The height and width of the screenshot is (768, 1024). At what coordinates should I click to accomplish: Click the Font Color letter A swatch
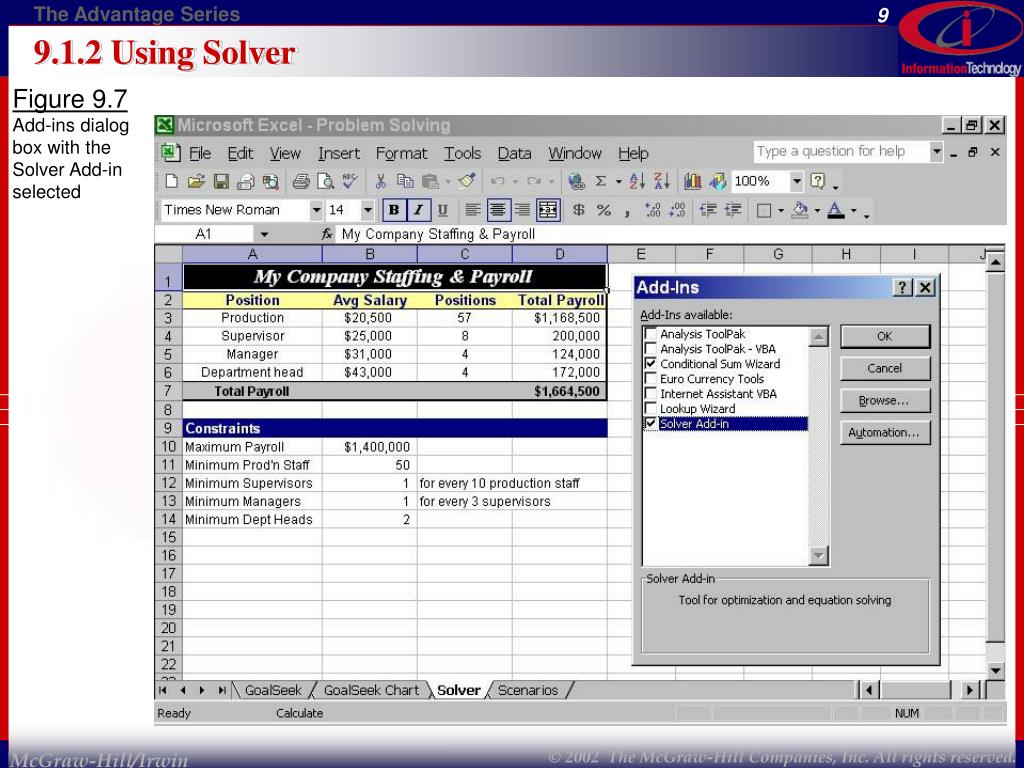(x=837, y=210)
